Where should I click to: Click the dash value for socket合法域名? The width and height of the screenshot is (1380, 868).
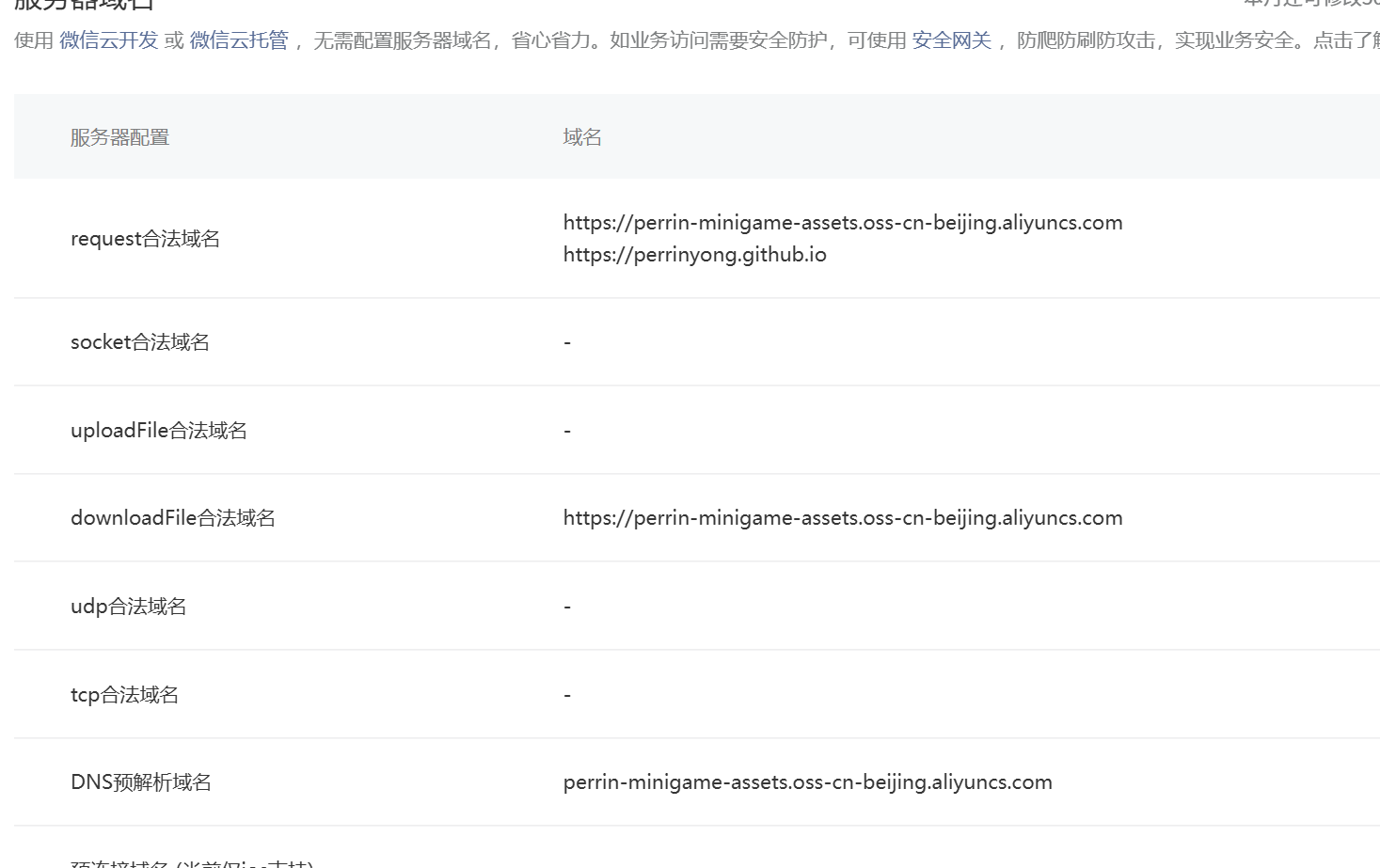[x=567, y=342]
